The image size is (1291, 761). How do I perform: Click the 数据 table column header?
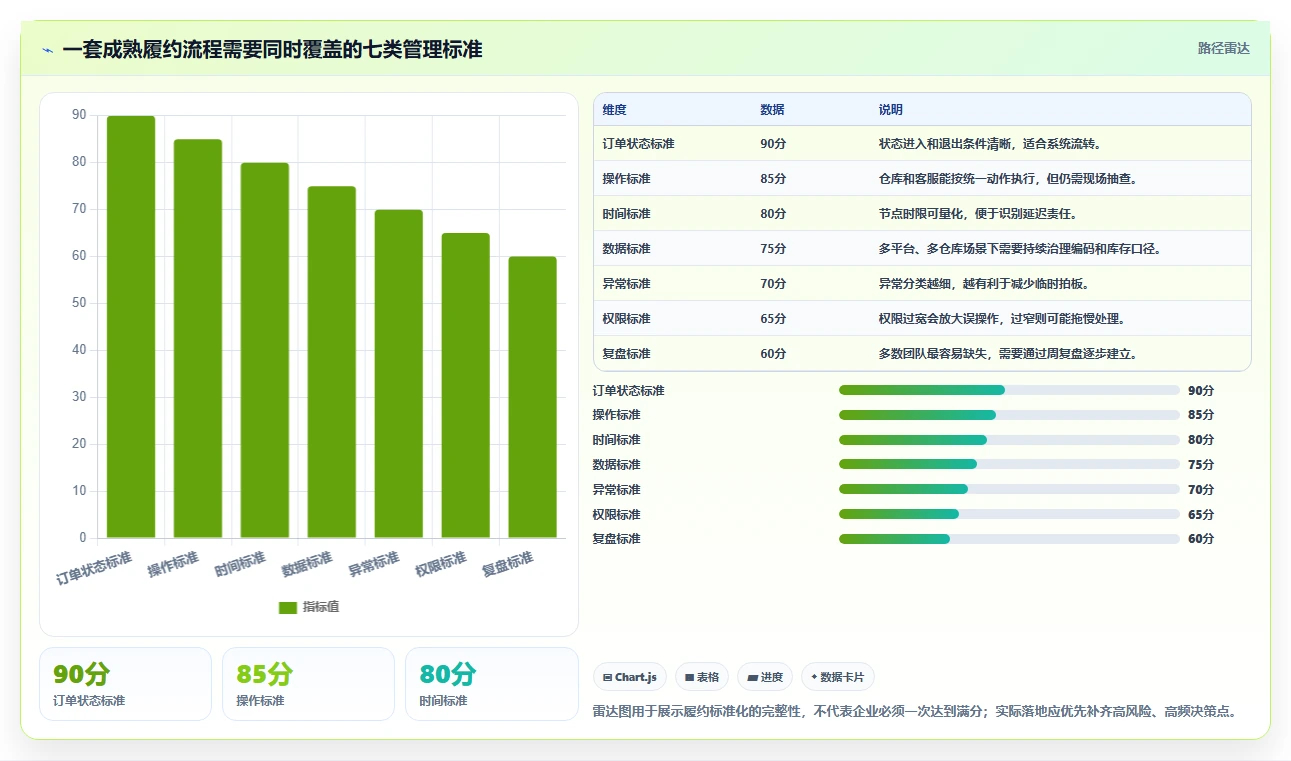(x=772, y=110)
